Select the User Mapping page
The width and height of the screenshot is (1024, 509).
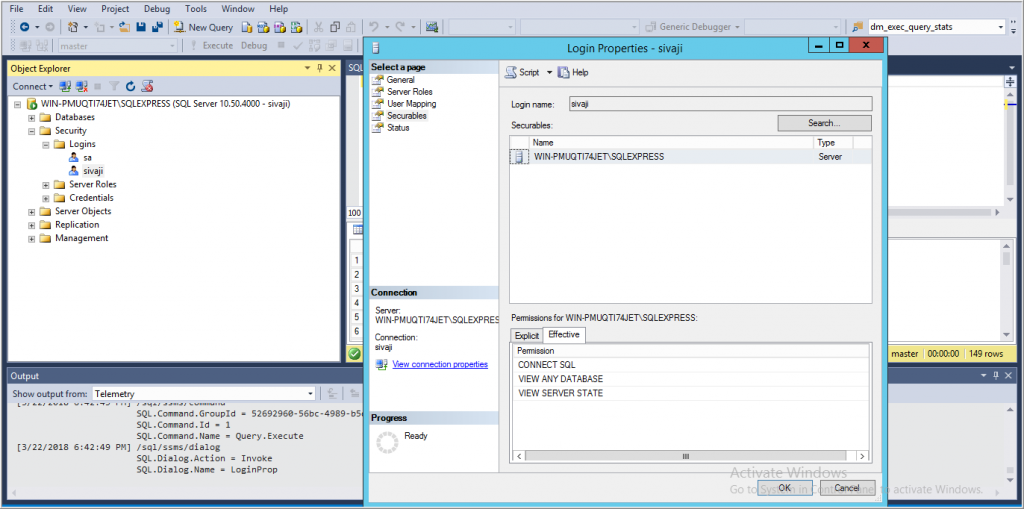coord(411,103)
